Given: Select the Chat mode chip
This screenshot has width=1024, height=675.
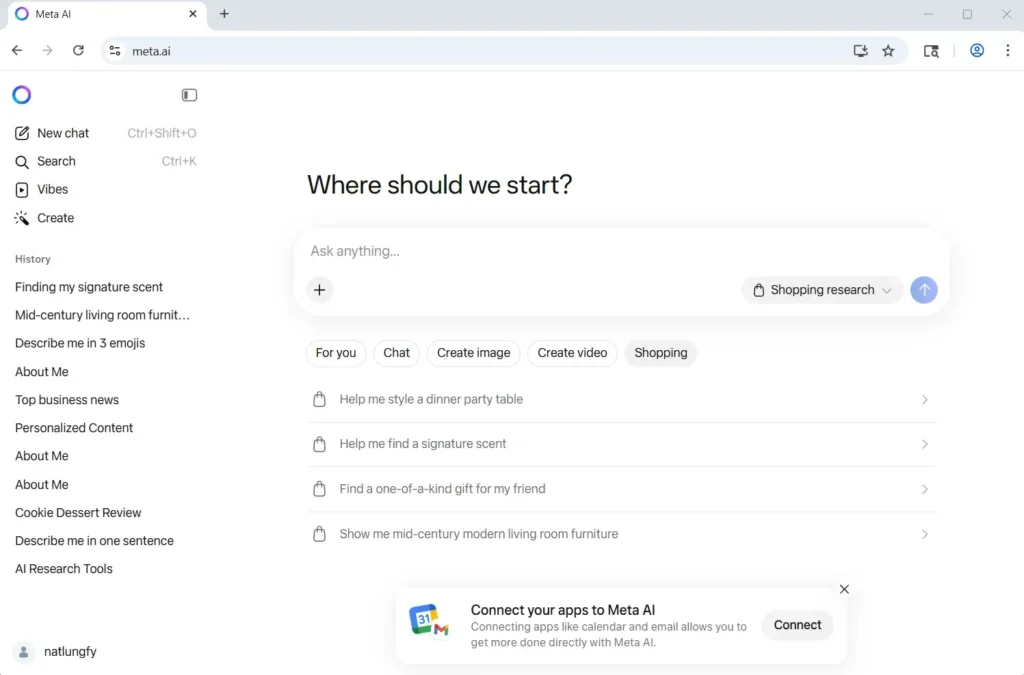Looking at the screenshot, I should (x=396, y=353).
